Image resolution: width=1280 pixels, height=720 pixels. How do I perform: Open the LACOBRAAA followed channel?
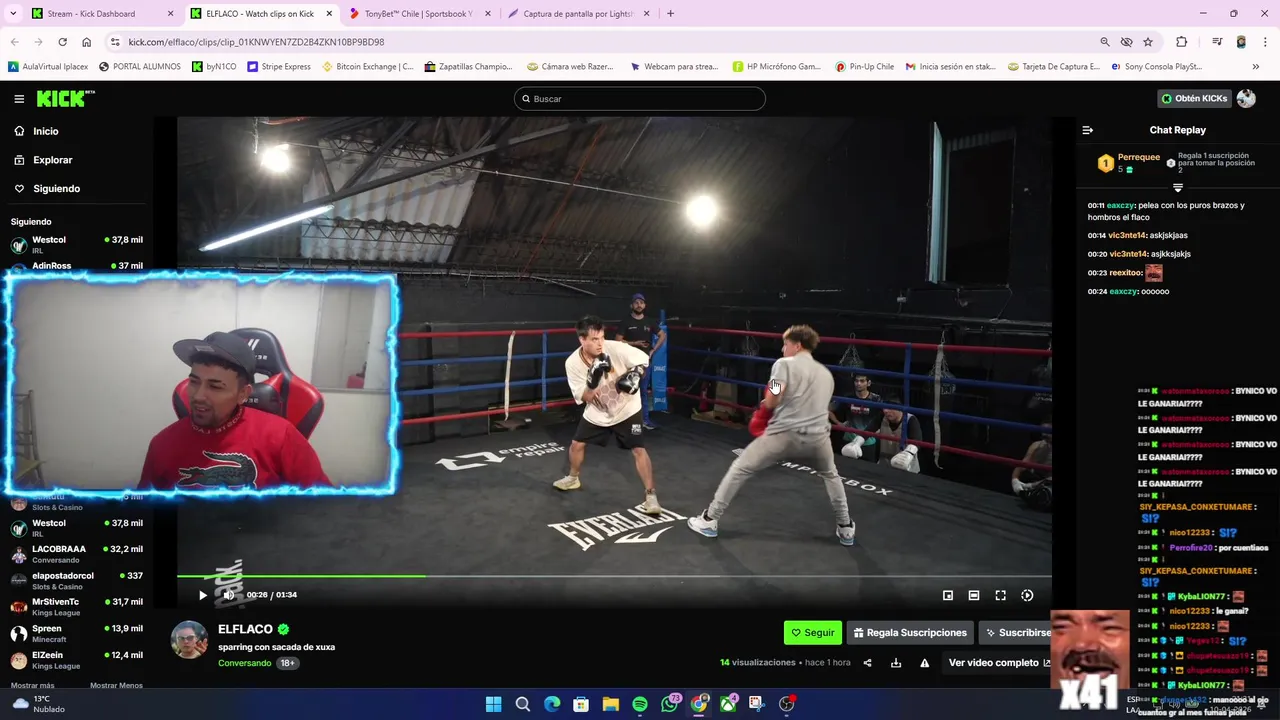click(x=76, y=554)
